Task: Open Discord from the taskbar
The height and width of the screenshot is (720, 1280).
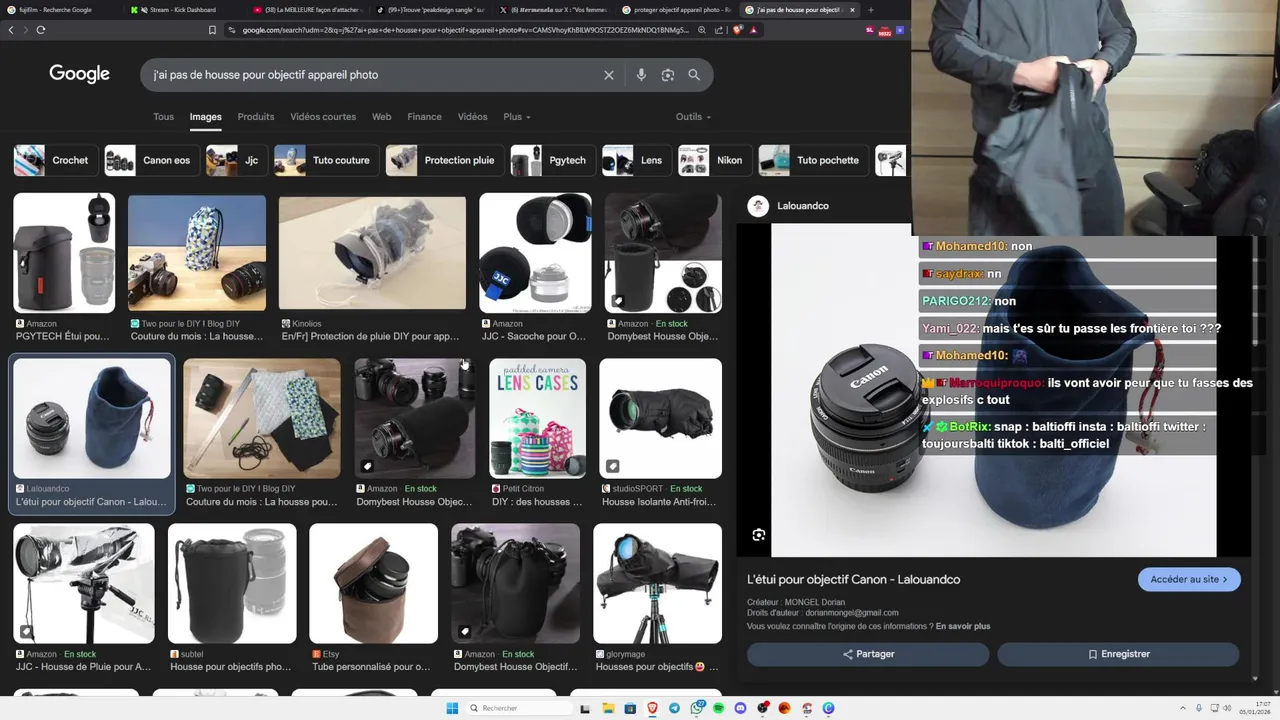Action: coord(741,708)
